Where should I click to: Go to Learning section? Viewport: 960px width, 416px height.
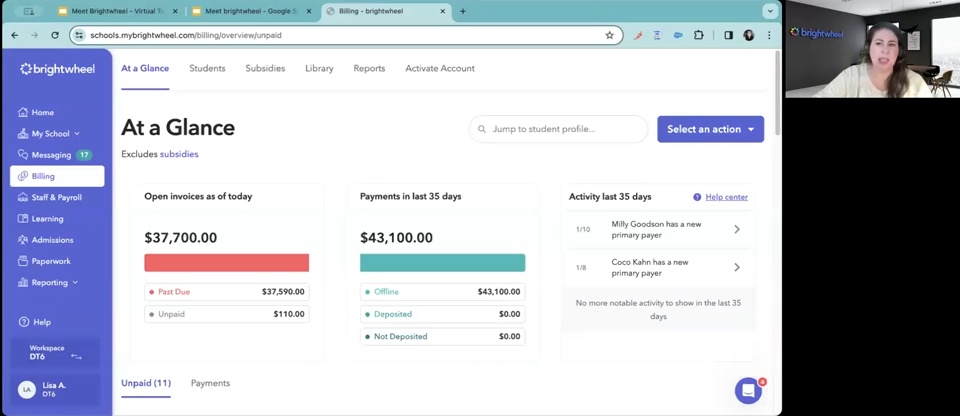[40, 219]
